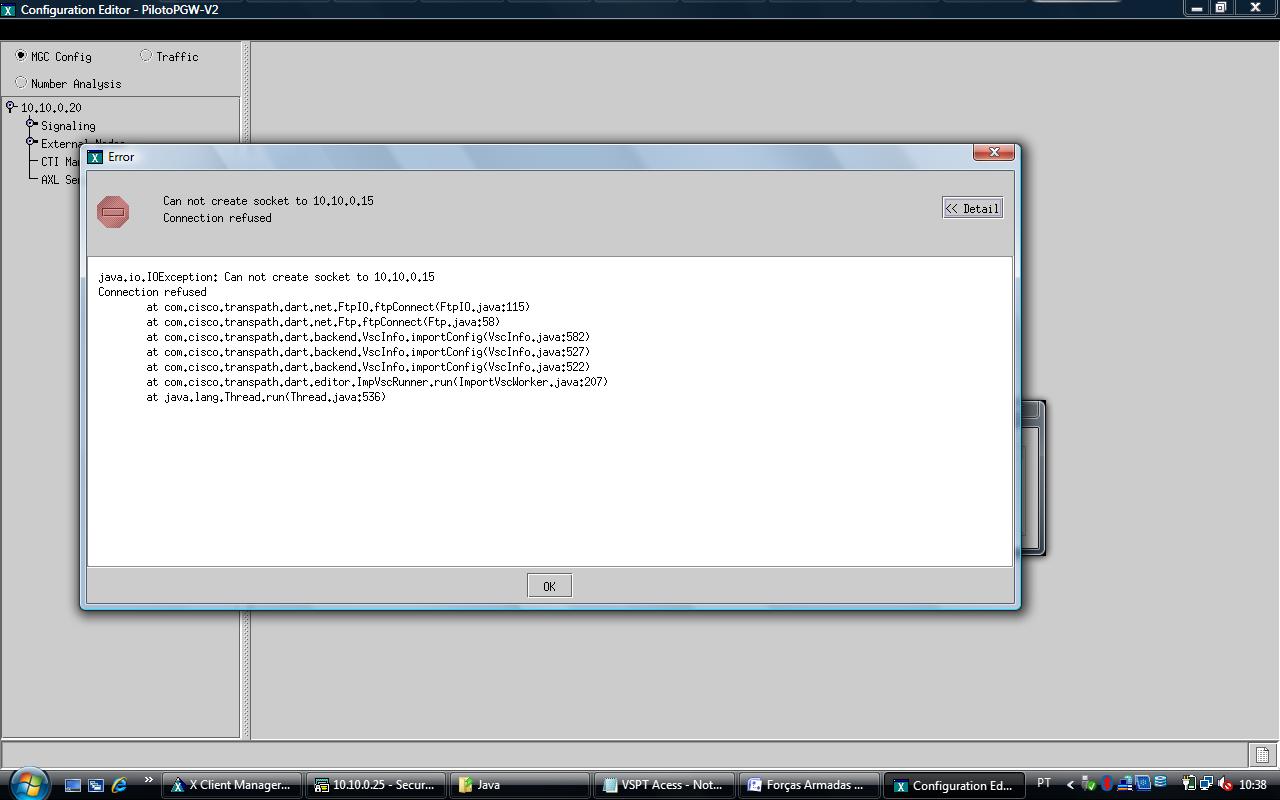Show more quick launch items chevron
Screen dimensions: 1280x800
[149, 780]
